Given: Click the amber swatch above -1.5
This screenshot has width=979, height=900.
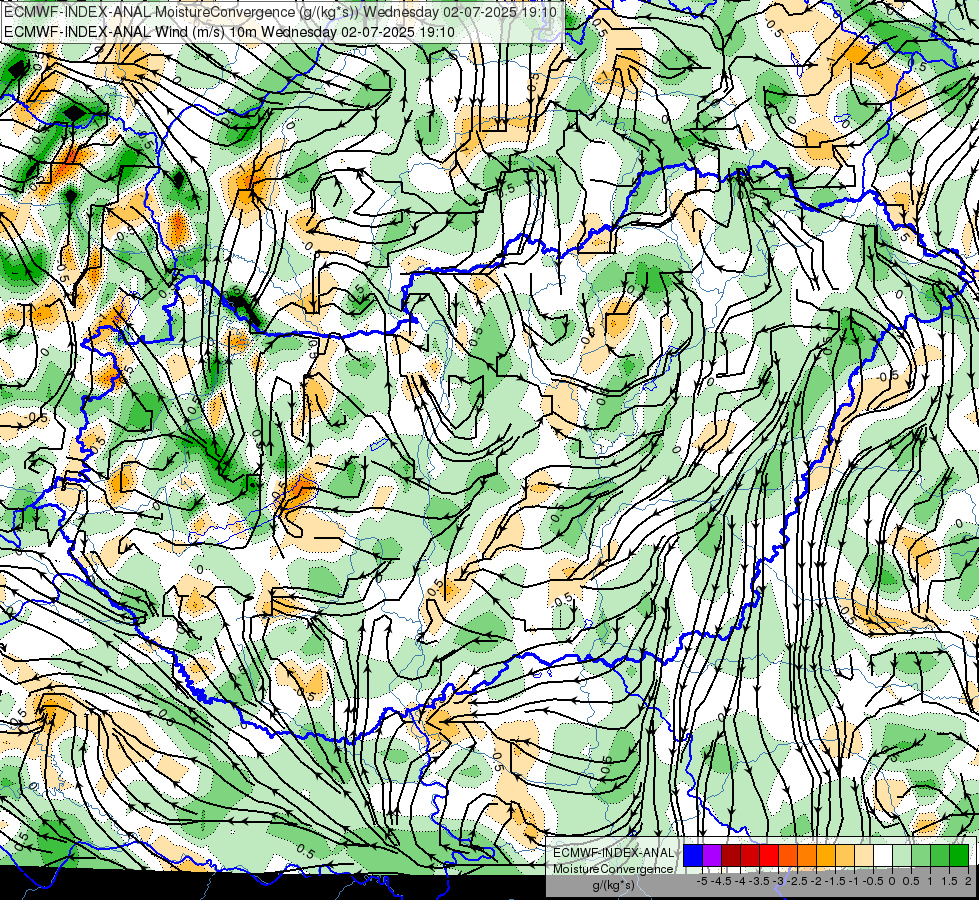Looking at the screenshot, I should 826,855.
